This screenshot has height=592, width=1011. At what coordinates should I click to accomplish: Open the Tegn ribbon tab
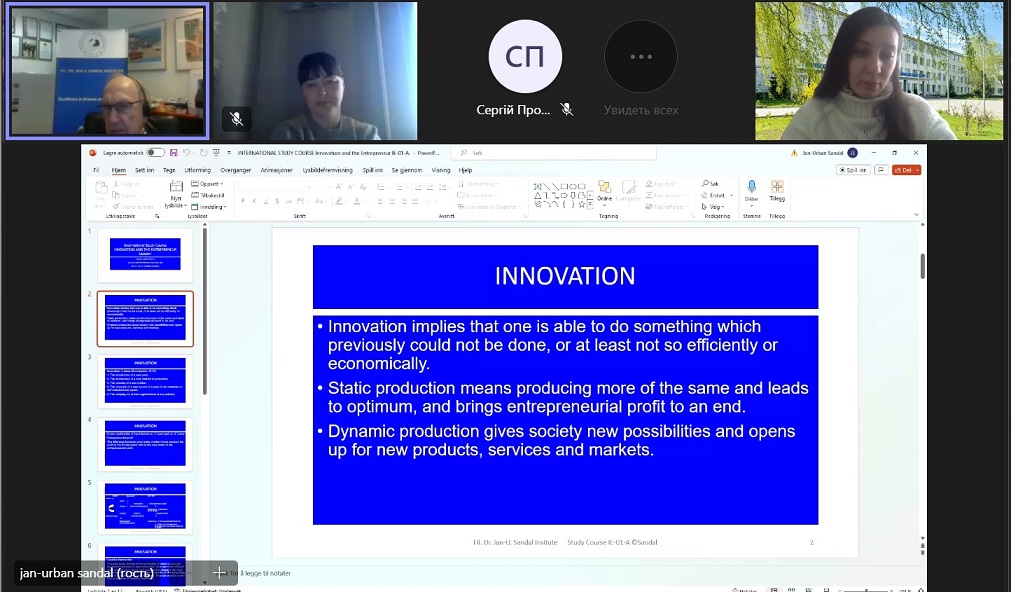[x=169, y=170]
